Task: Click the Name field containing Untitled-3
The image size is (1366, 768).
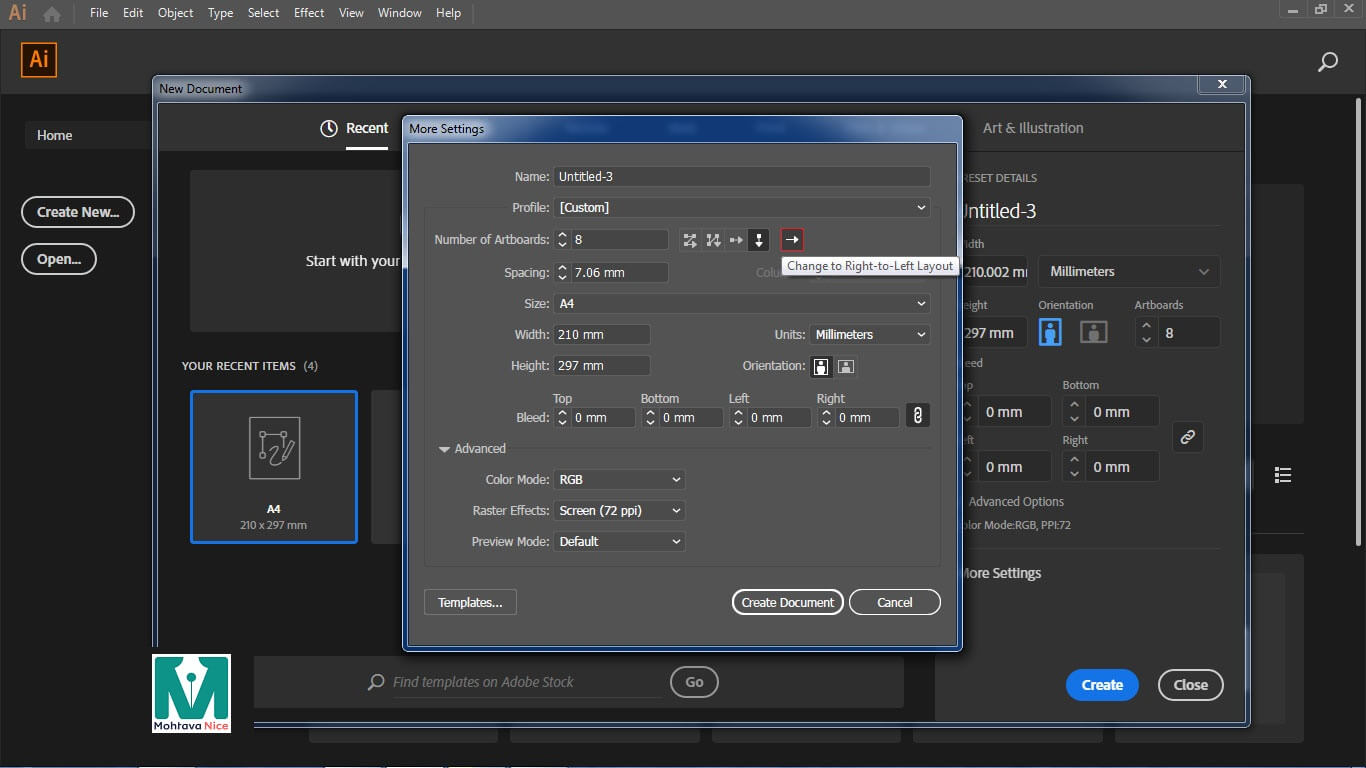Action: (x=742, y=177)
